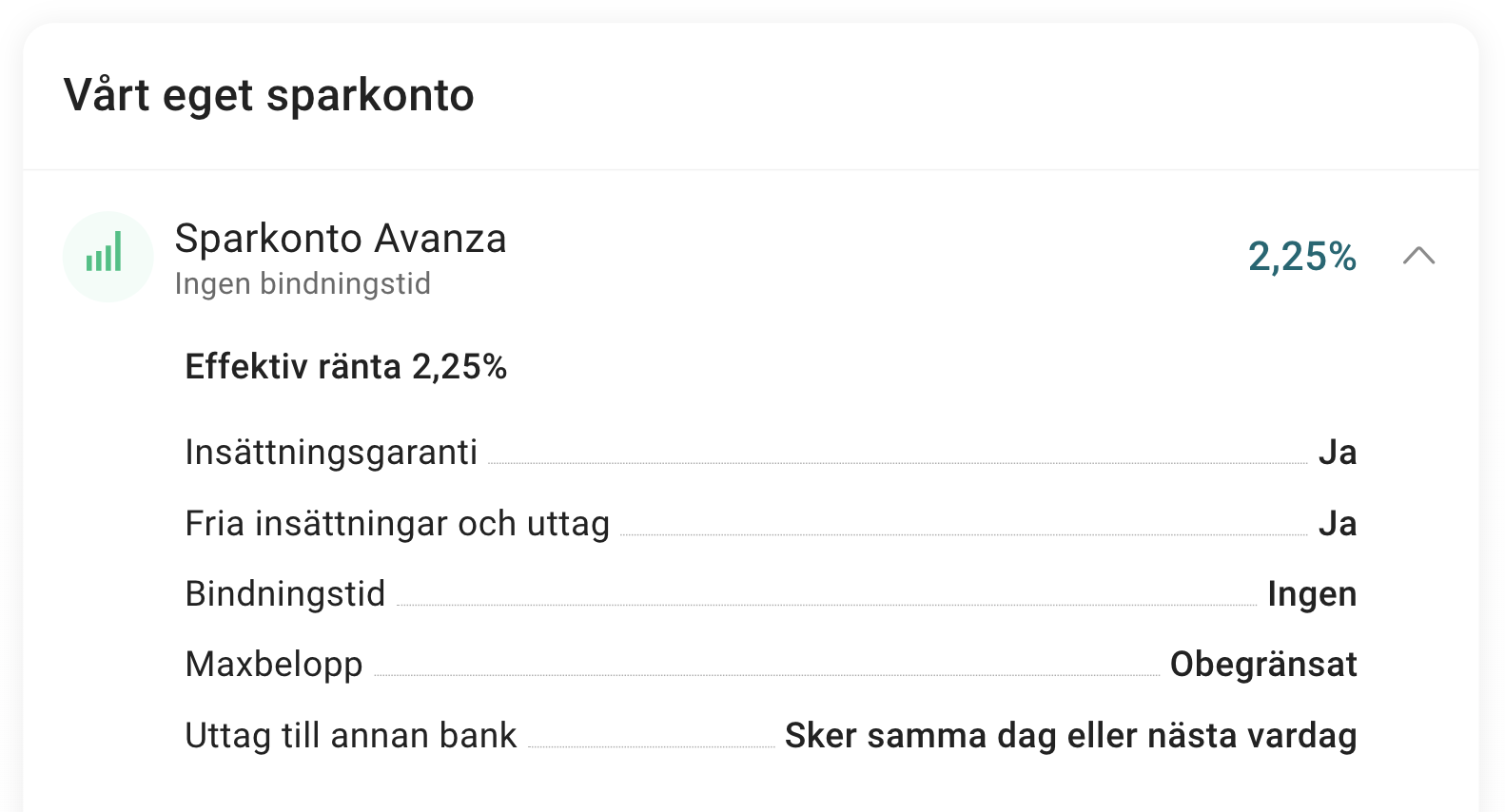Viewport: 1505px width, 812px height.
Task: Click the Ja value for Insättningsgaranti
Action: [1338, 453]
